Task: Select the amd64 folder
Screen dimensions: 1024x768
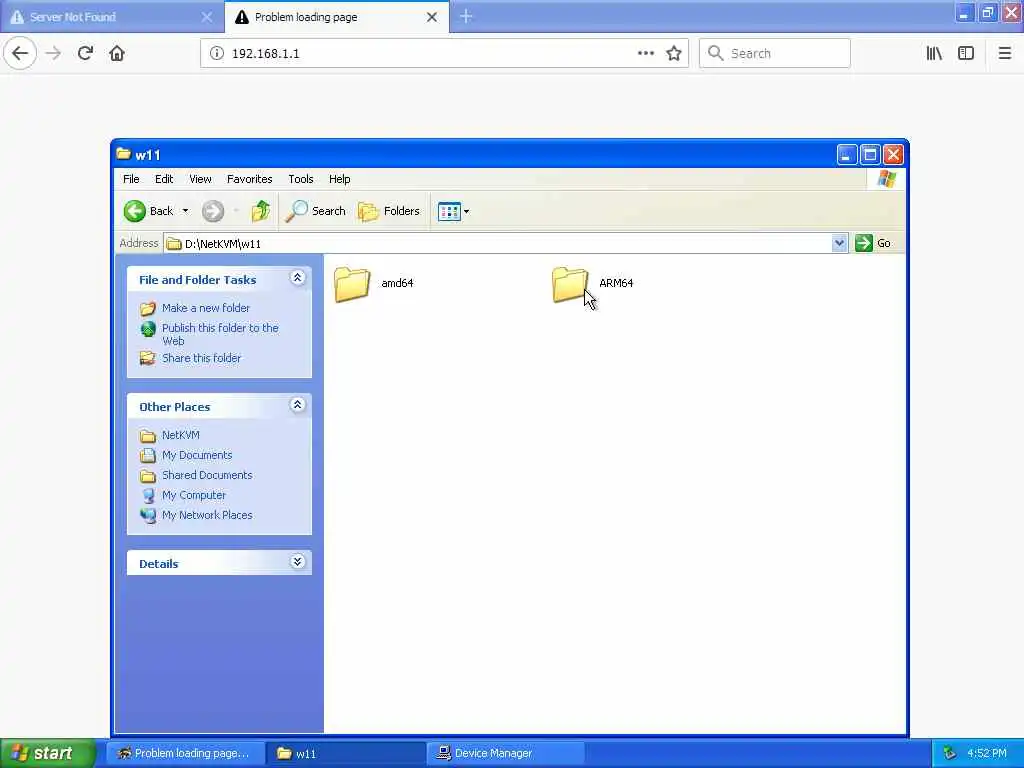Action: [374, 283]
